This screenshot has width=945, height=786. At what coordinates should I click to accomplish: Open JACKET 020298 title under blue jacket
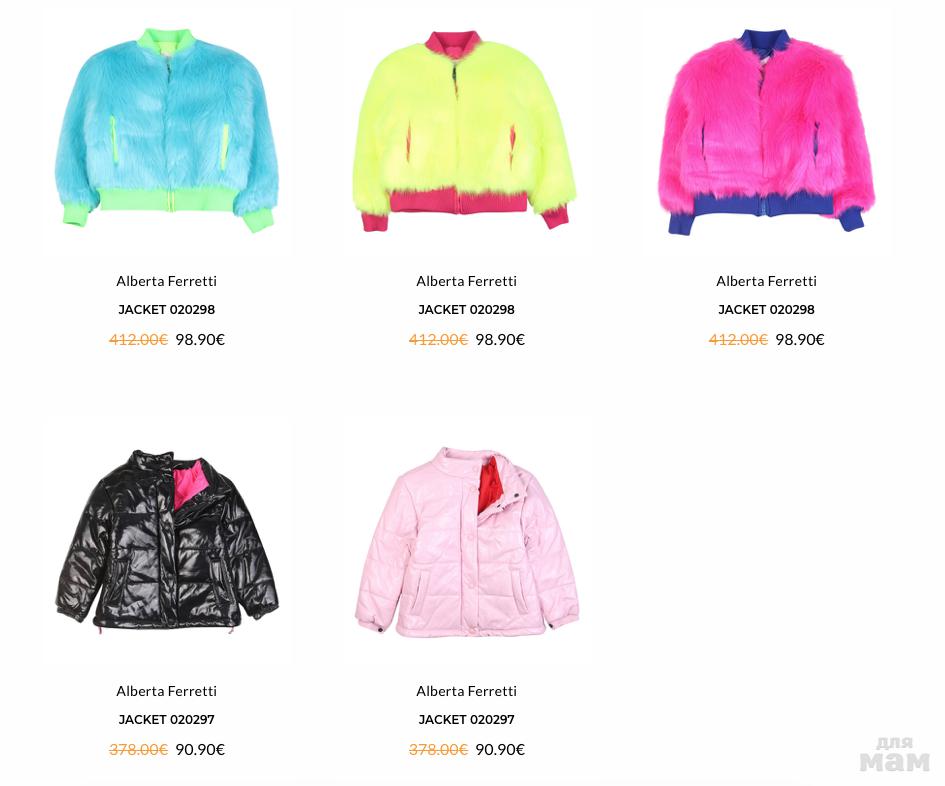[x=166, y=310]
